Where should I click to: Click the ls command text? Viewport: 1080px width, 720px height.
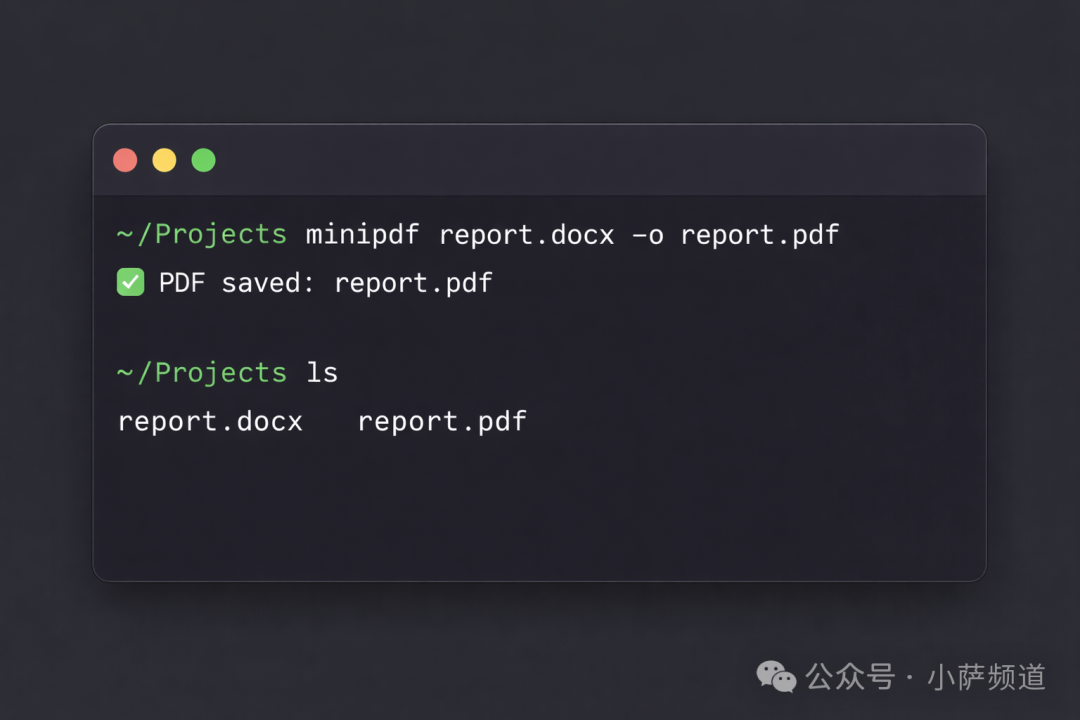(322, 373)
